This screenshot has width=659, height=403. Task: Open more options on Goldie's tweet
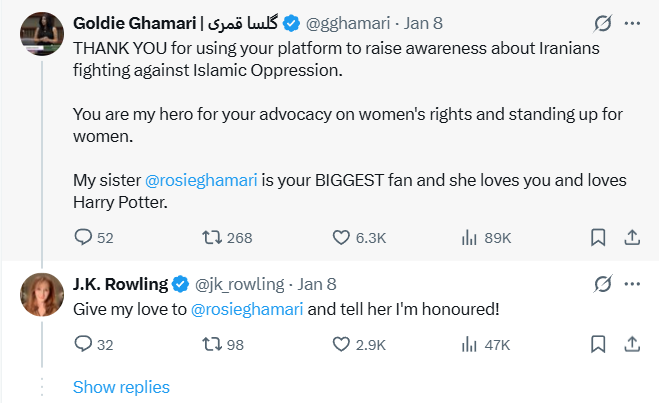pyautogui.click(x=632, y=22)
